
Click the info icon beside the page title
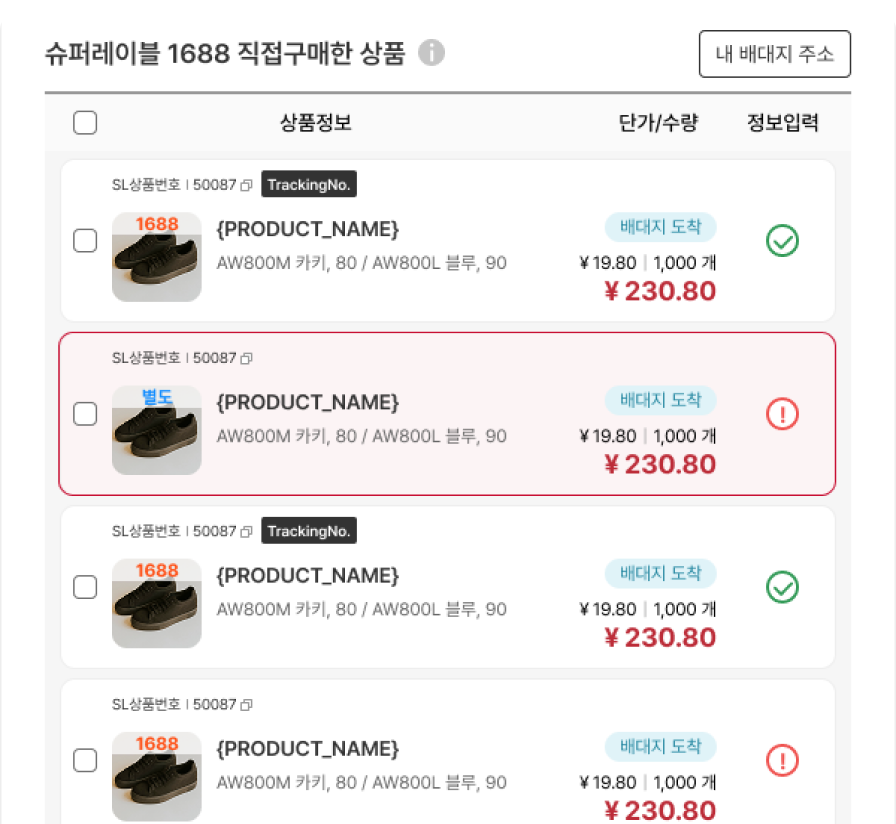click(x=431, y=53)
